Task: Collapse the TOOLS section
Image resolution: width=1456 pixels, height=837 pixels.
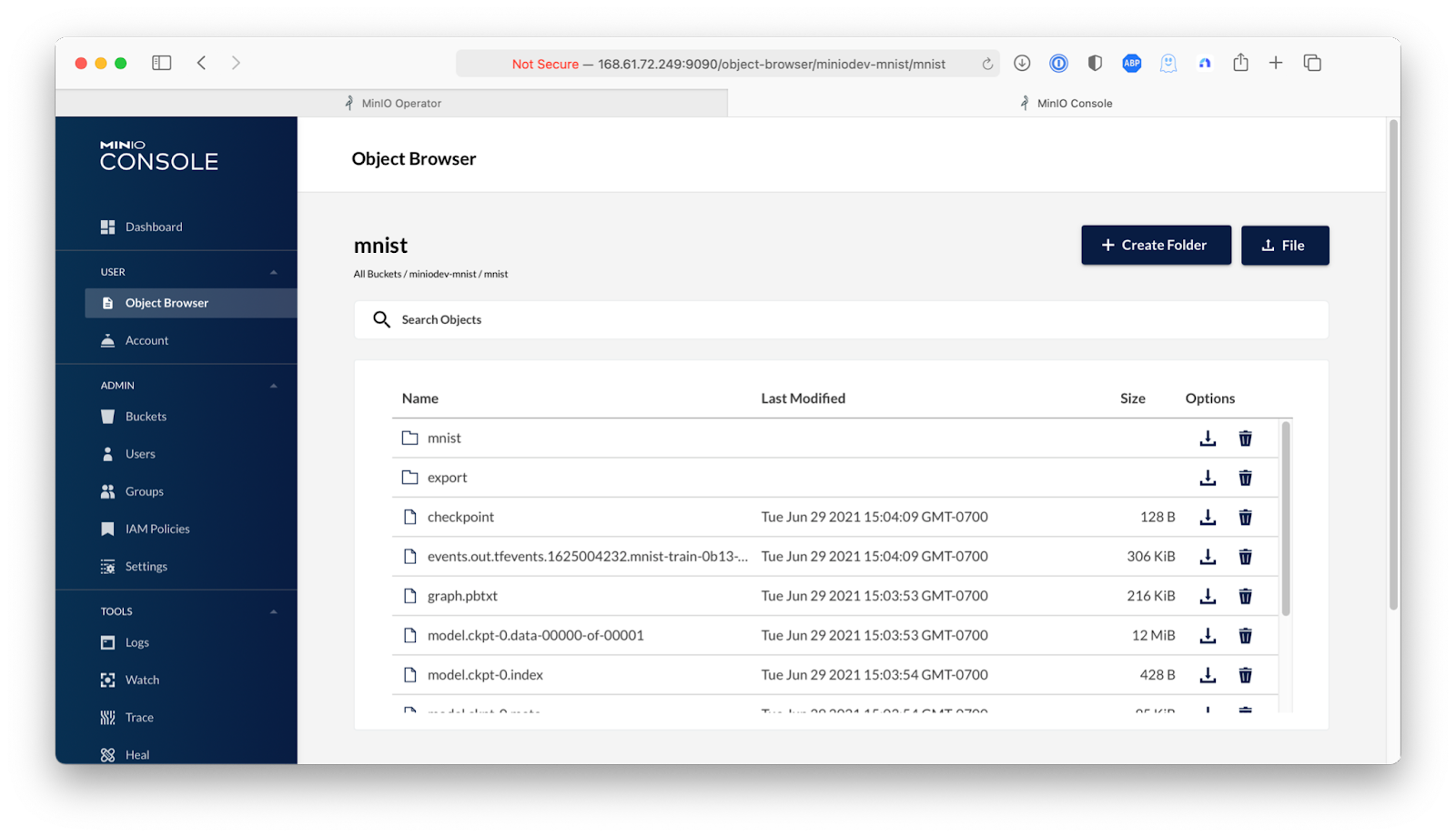Action: [x=273, y=611]
